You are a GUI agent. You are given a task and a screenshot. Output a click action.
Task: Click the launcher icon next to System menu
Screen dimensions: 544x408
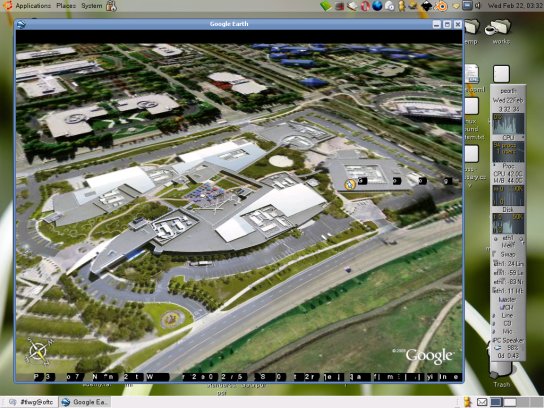111,6
